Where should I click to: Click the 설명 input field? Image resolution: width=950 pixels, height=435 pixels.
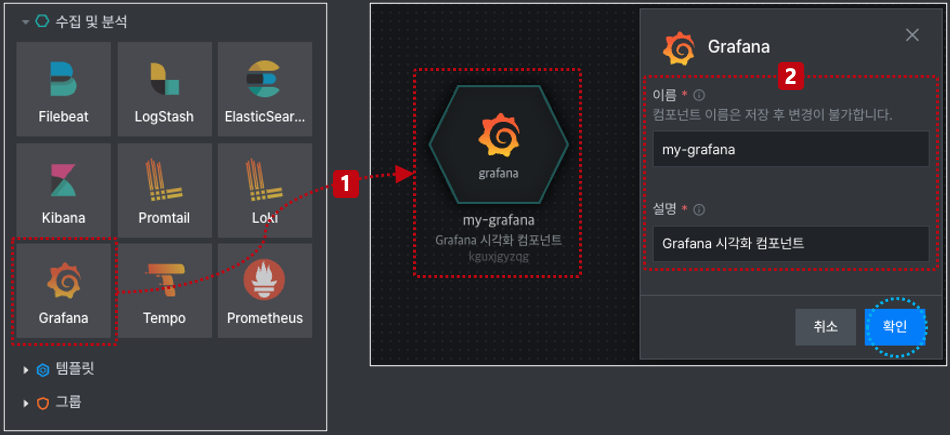point(791,244)
